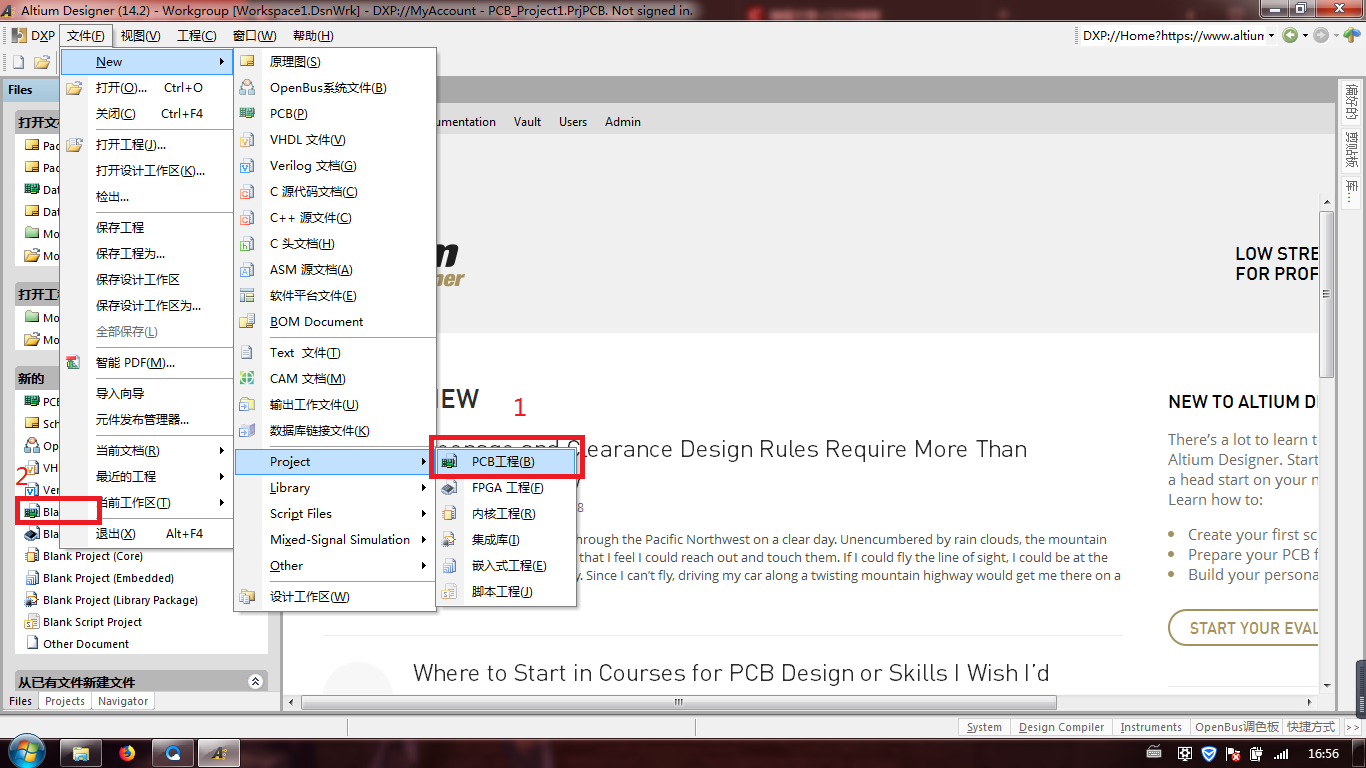
Task: Open 智能 PDF(M)... wizard
Action: [x=147, y=363]
